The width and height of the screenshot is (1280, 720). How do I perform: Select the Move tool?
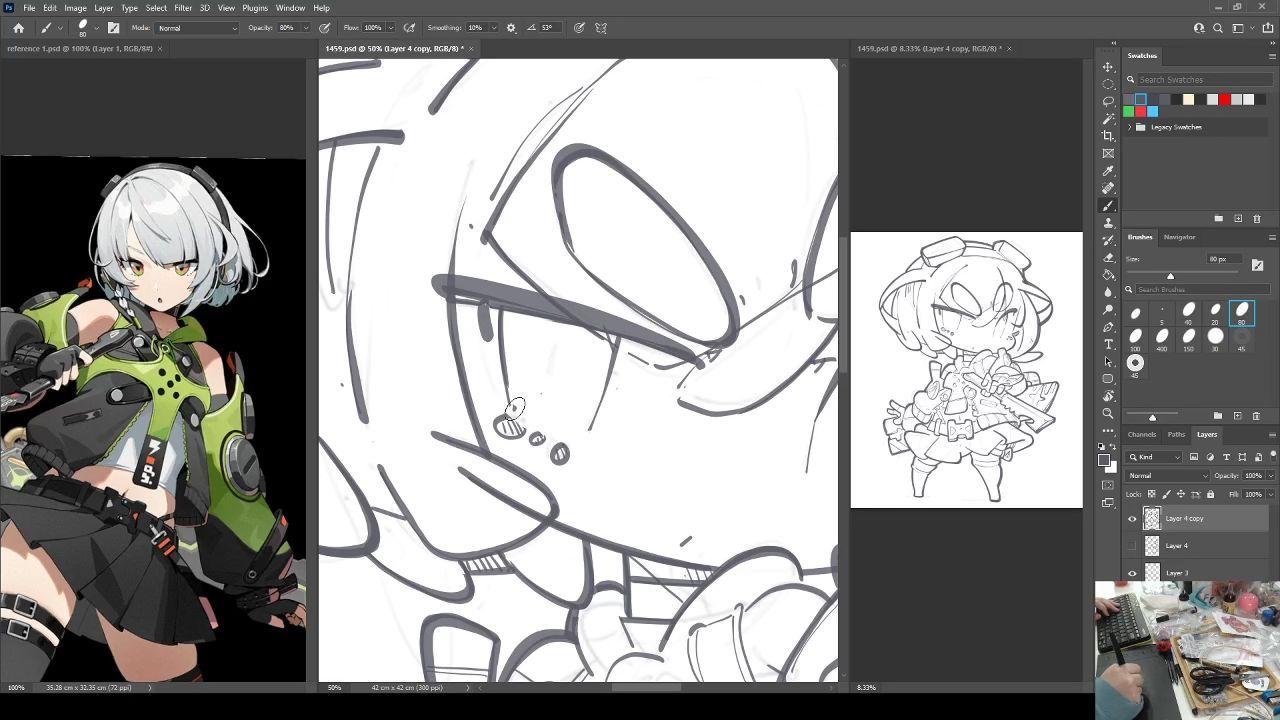coord(1108,67)
